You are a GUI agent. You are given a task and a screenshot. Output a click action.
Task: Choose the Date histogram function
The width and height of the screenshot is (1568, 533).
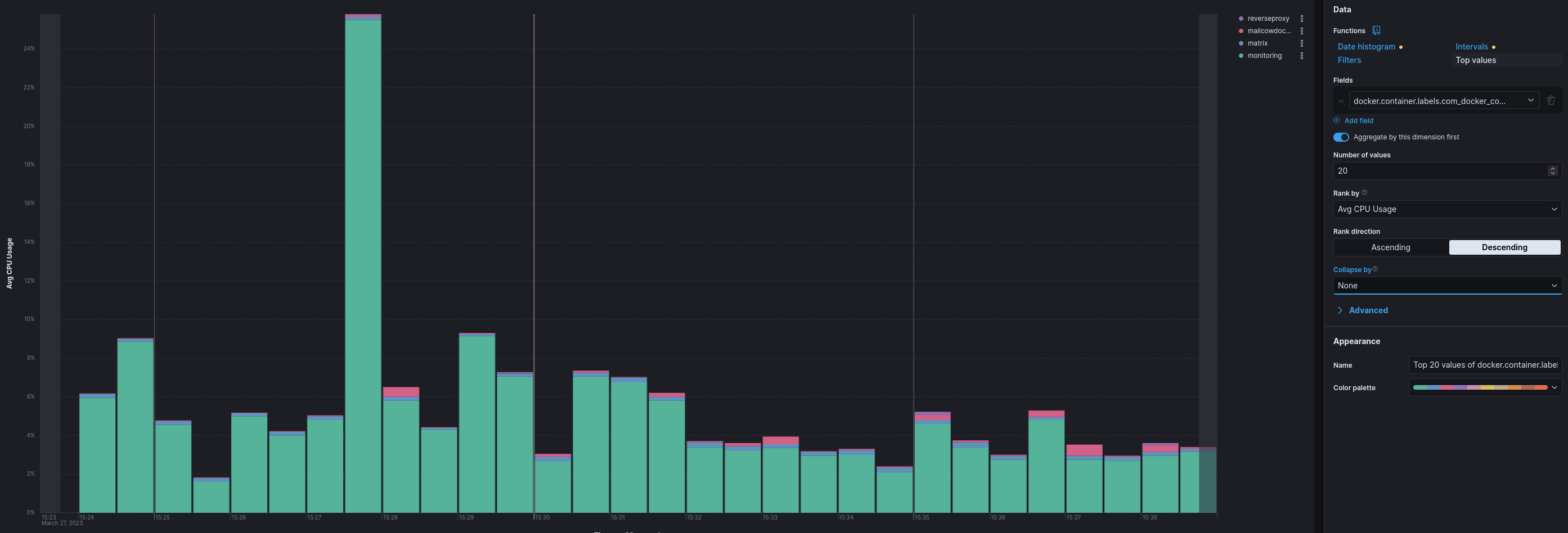click(1366, 47)
